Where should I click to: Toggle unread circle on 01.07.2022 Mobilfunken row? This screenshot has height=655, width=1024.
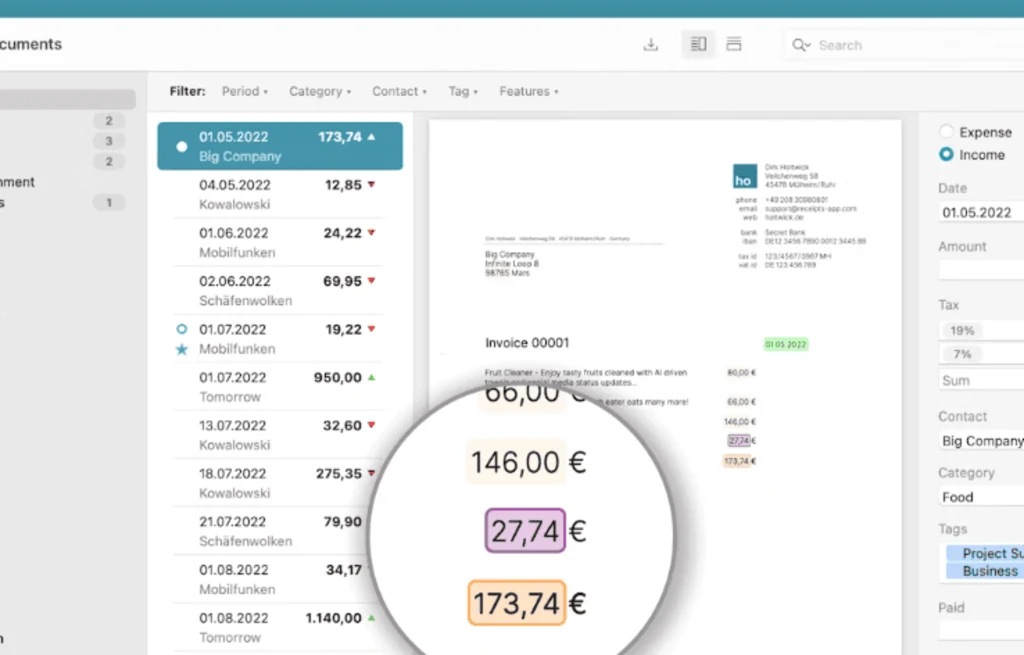click(182, 329)
